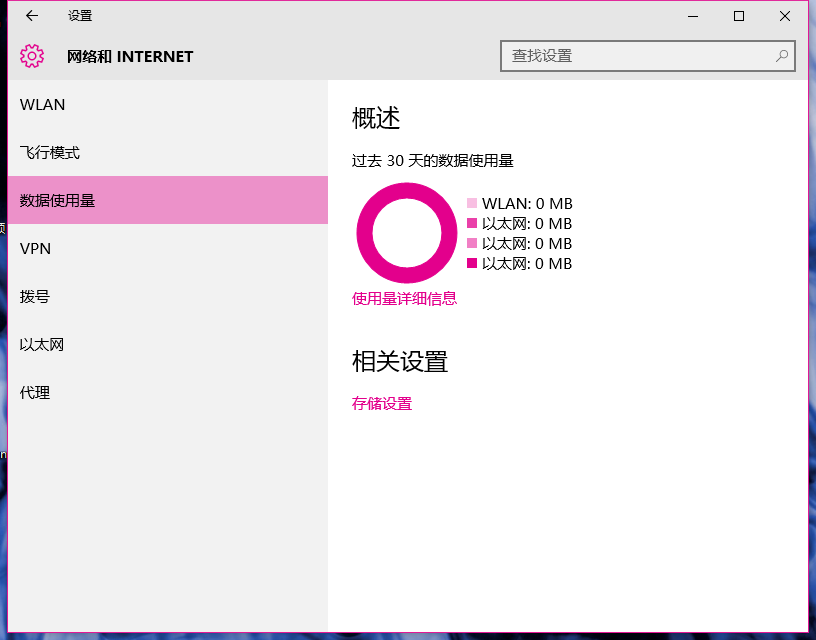
Task: Click second 以太网 legend color swatch
Action: click(x=472, y=243)
